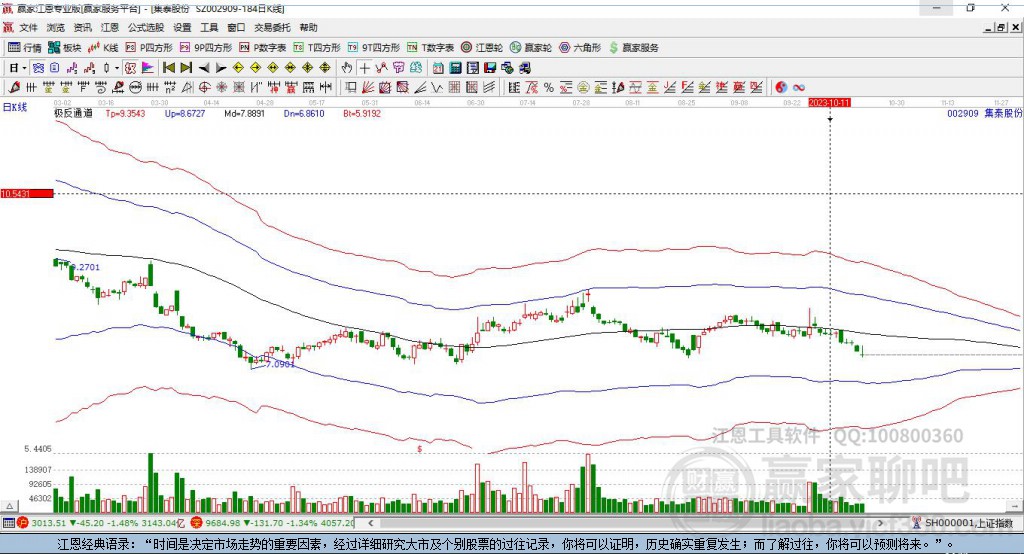Jump to first bar with the skip-to-start icon
The height and width of the screenshot is (554, 1024).
(168, 68)
